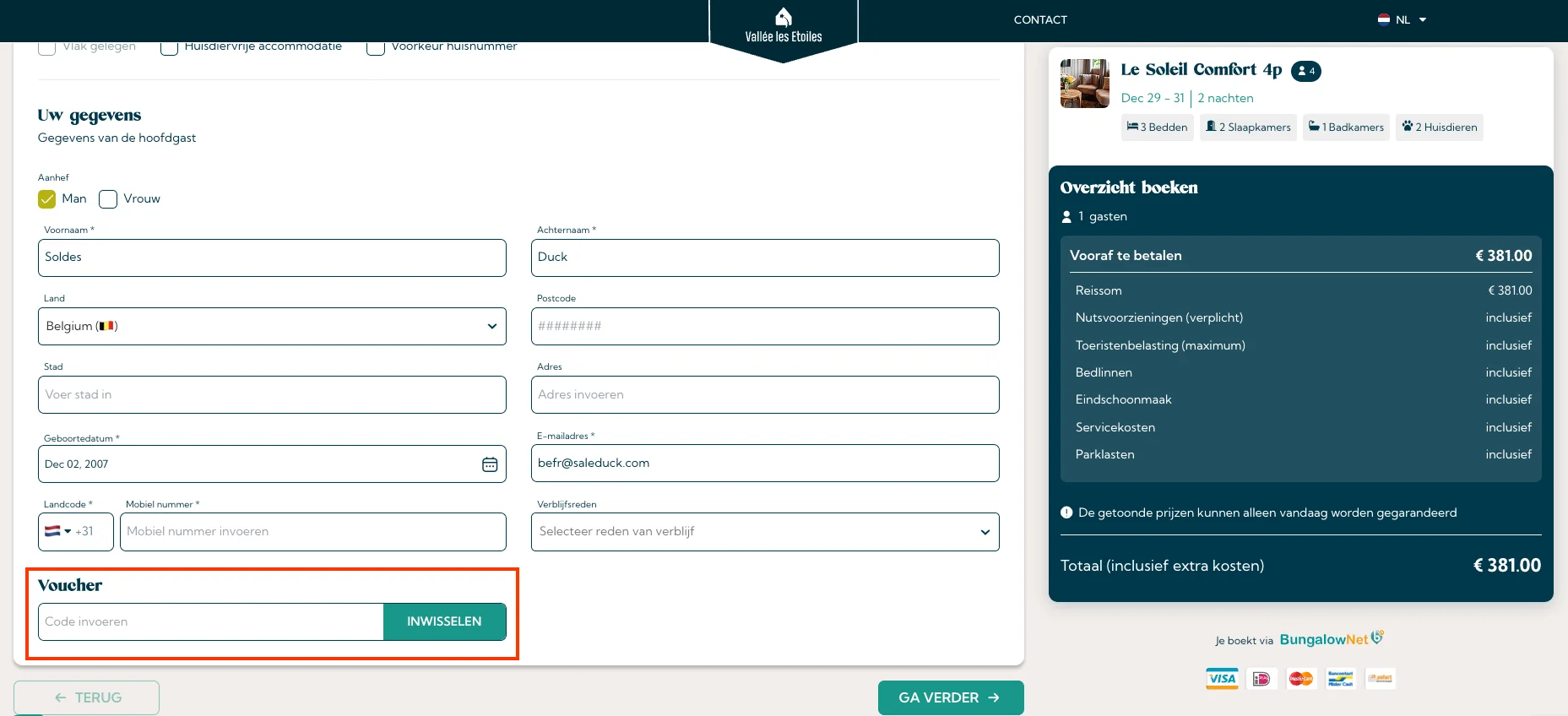
Task: Open the NL language menu
Action: pyautogui.click(x=1403, y=19)
